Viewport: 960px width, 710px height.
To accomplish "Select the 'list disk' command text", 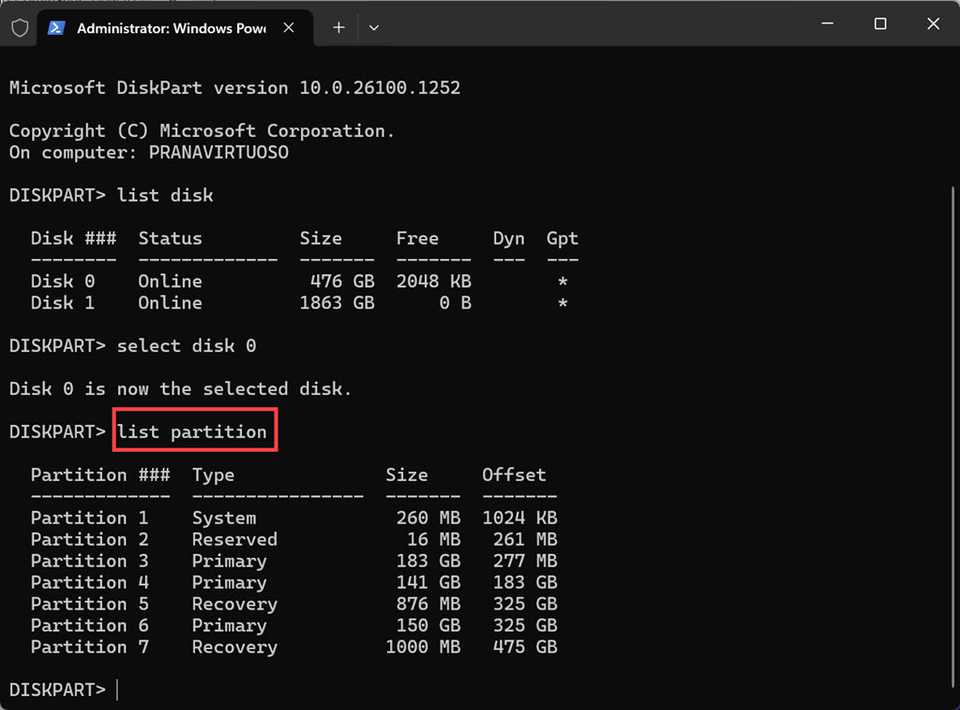I will (x=164, y=195).
